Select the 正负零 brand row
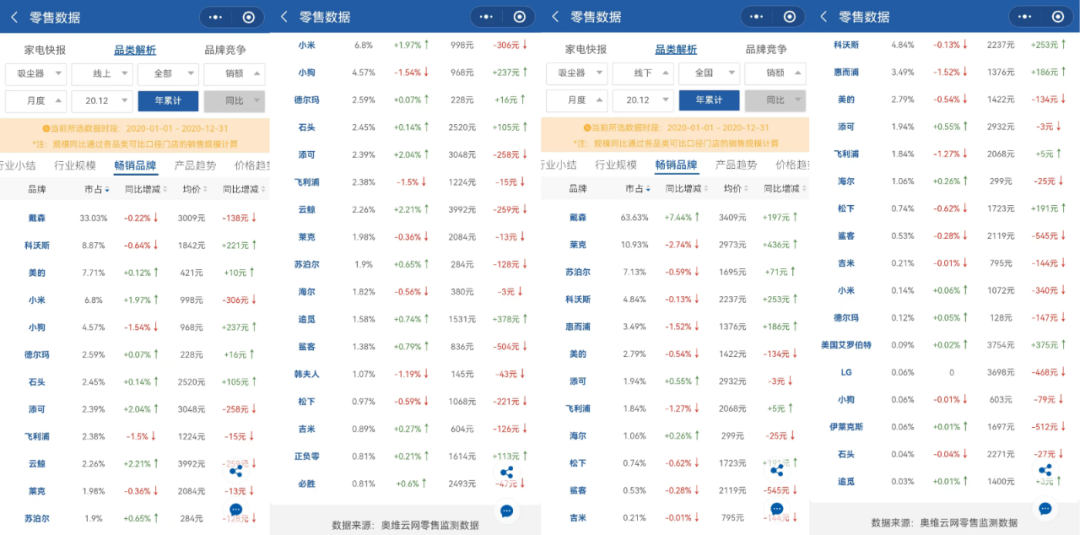Screen dimensions: 1080x535 click(x=307, y=457)
